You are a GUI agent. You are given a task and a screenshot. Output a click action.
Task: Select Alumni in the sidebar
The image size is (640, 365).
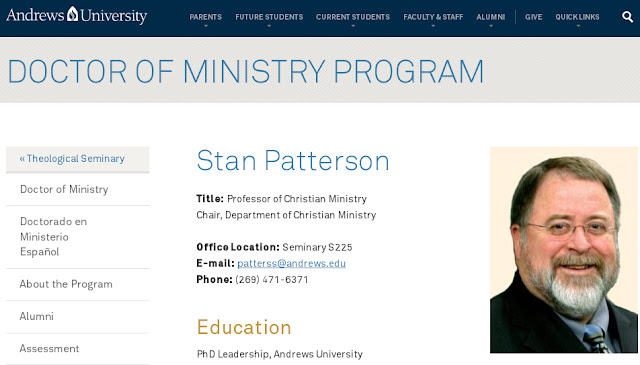78,316
